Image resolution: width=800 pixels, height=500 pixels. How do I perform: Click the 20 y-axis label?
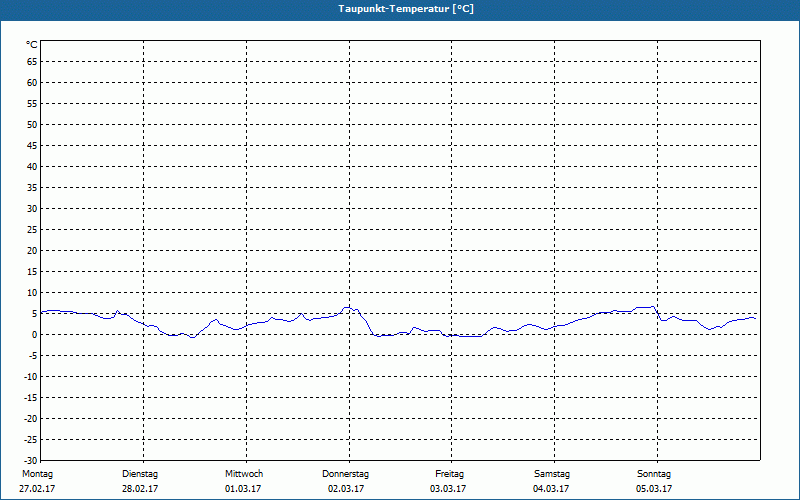tap(32, 251)
